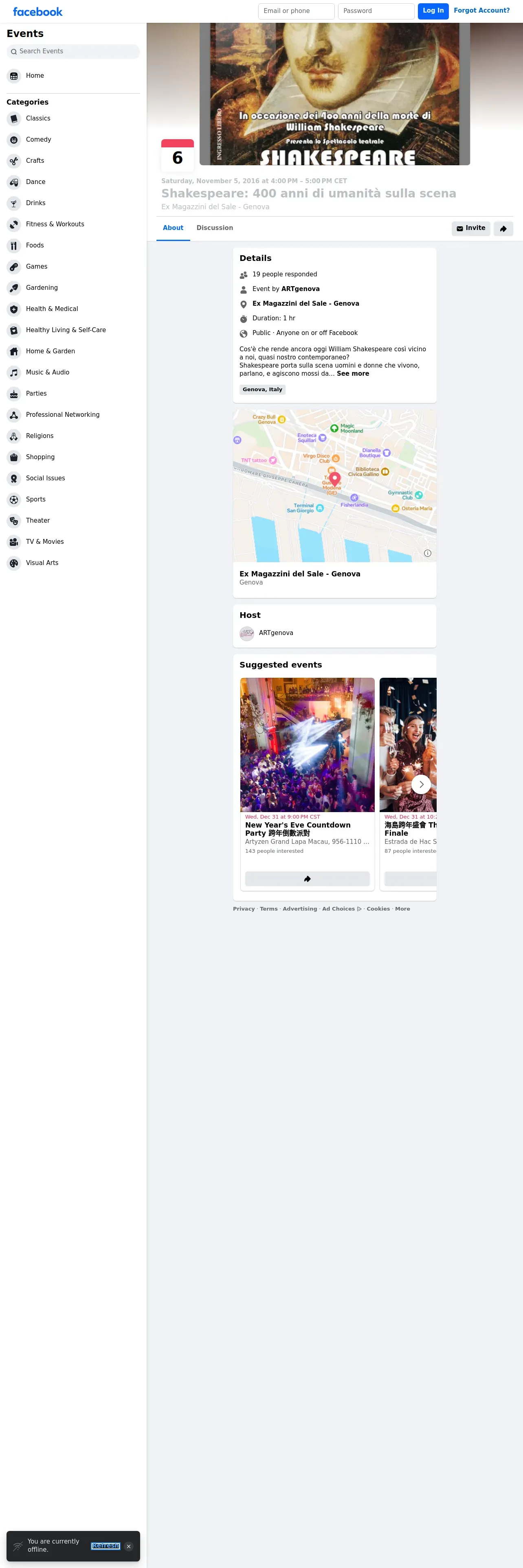Click the Home events icon

pos(14,76)
